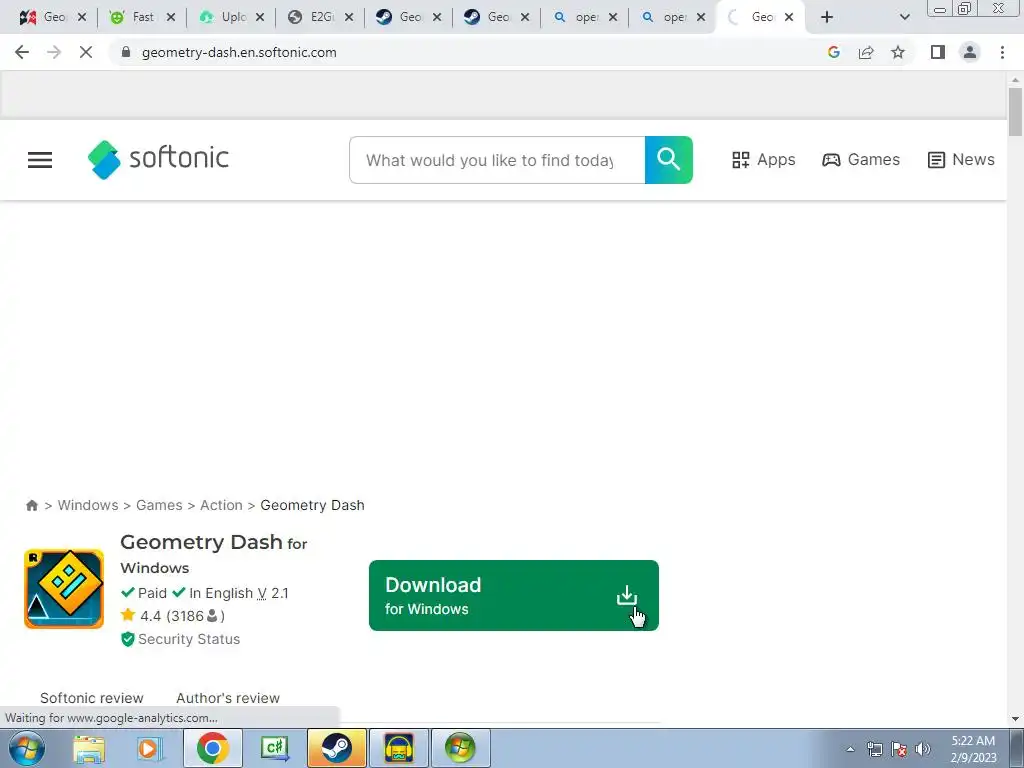Click the site lock icon in address bar
The image size is (1024, 768).
tap(126, 52)
